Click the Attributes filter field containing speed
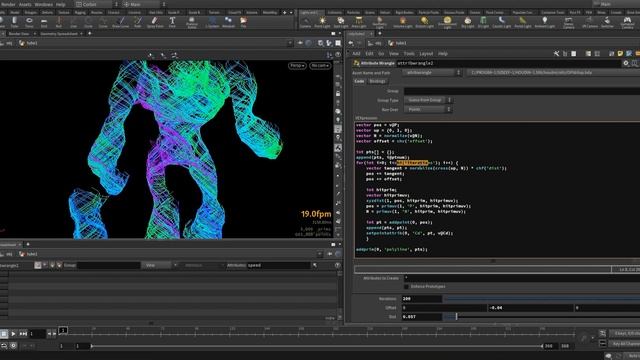The width and height of the screenshot is (640, 360). pos(279,265)
